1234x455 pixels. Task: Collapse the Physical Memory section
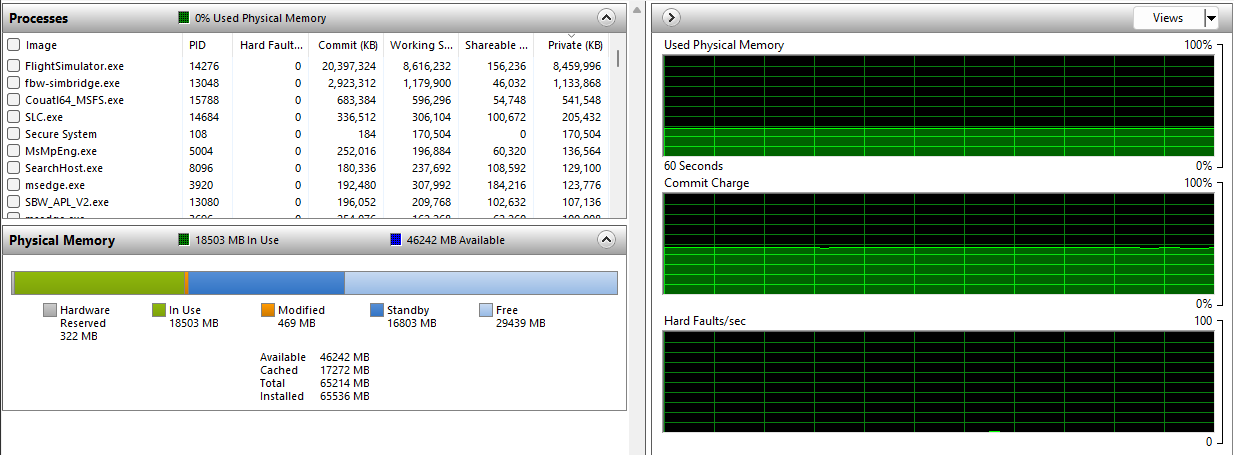click(606, 240)
